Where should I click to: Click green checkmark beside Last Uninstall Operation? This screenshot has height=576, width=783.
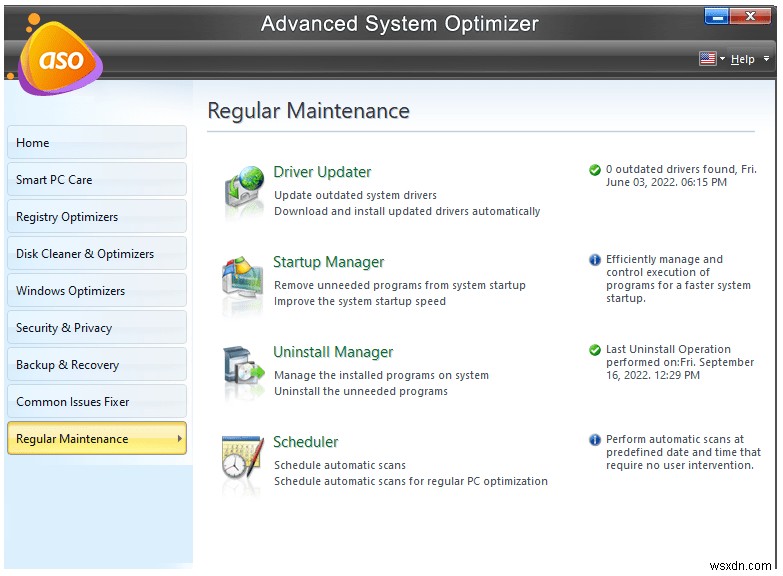[x=594, y=350]
